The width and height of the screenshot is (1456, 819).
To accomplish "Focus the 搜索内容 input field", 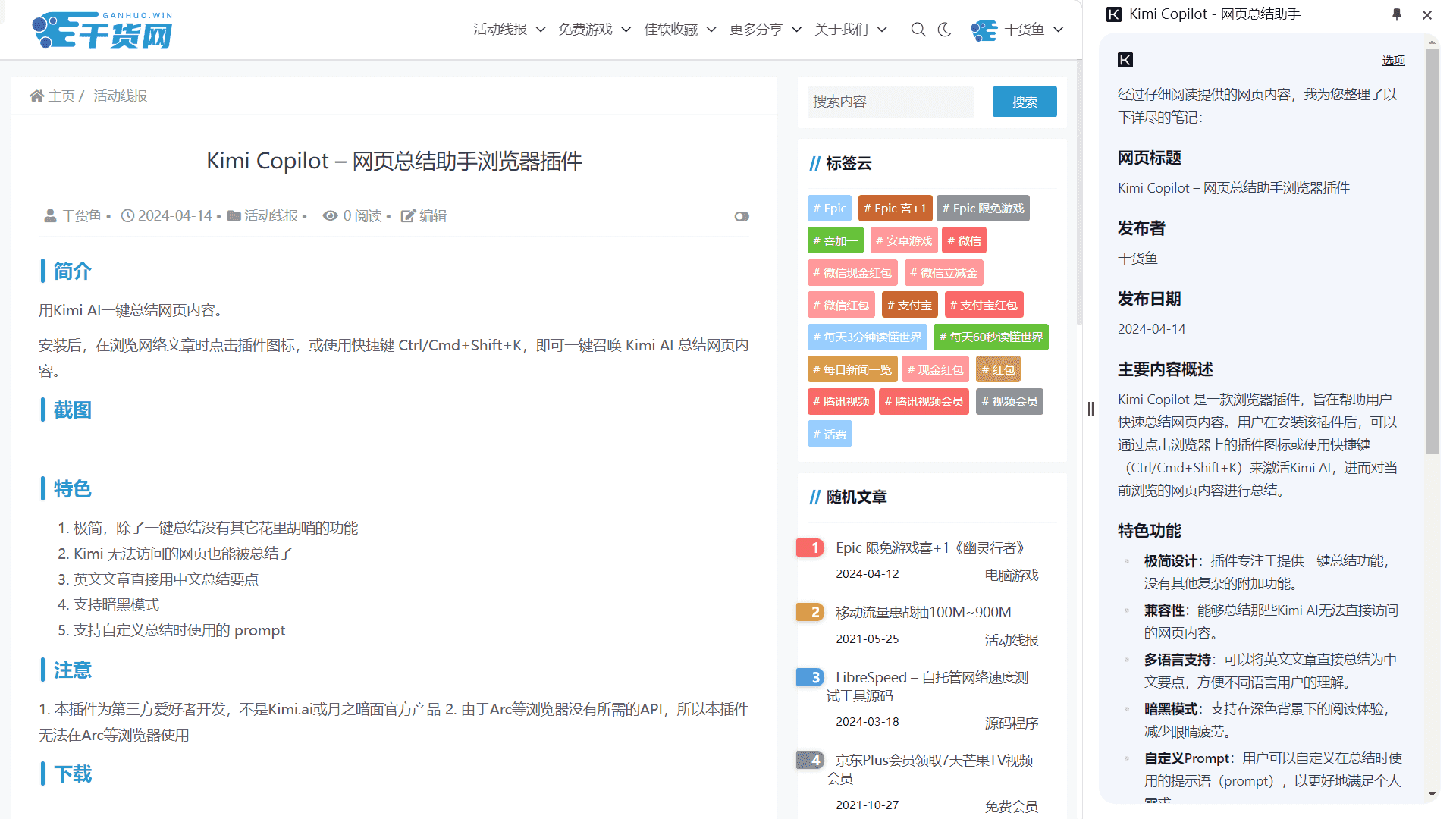I will 891,102.
